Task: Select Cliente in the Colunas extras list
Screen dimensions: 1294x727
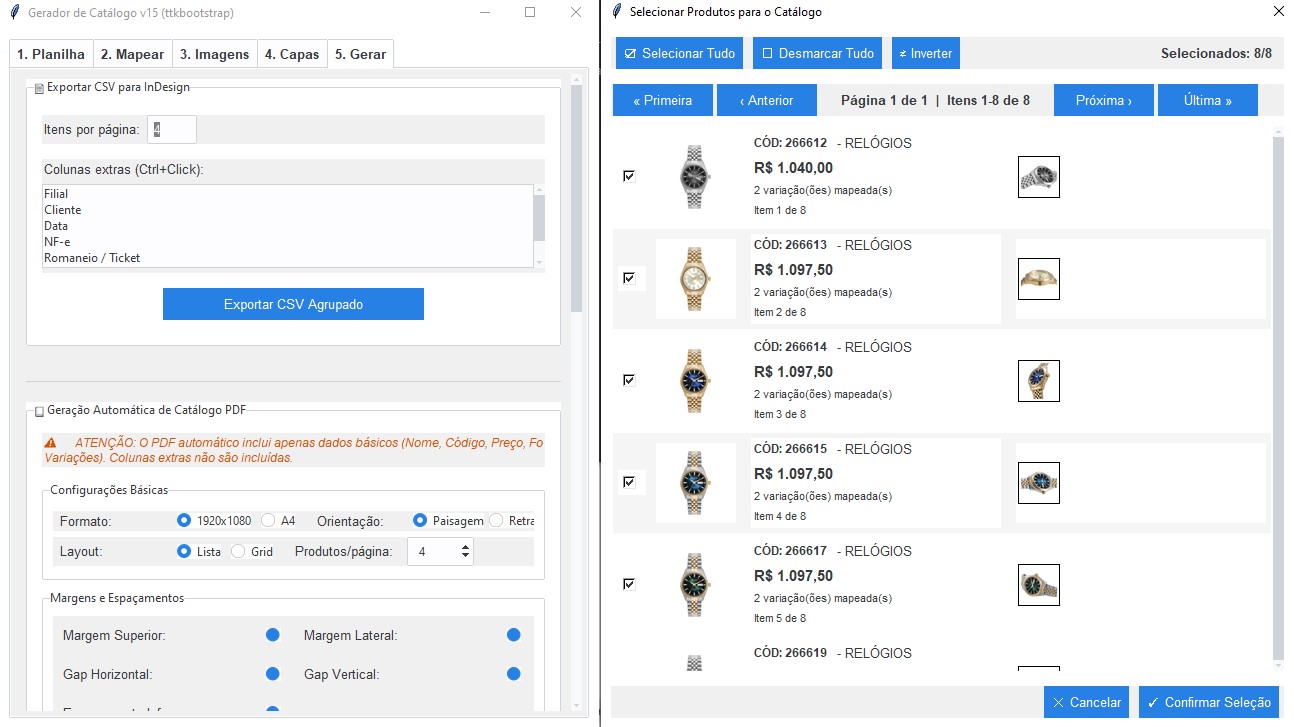Action: click(x=63, y=209)
